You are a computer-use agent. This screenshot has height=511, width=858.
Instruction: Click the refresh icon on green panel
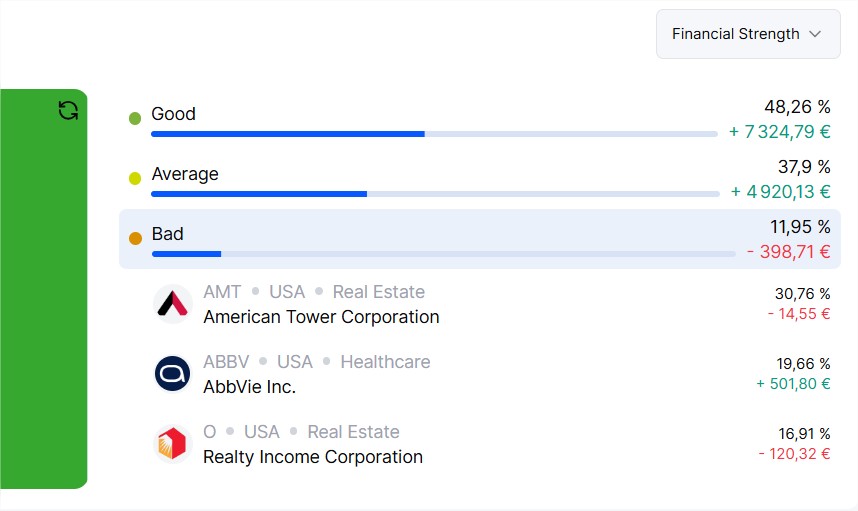[x=68, y=111]
